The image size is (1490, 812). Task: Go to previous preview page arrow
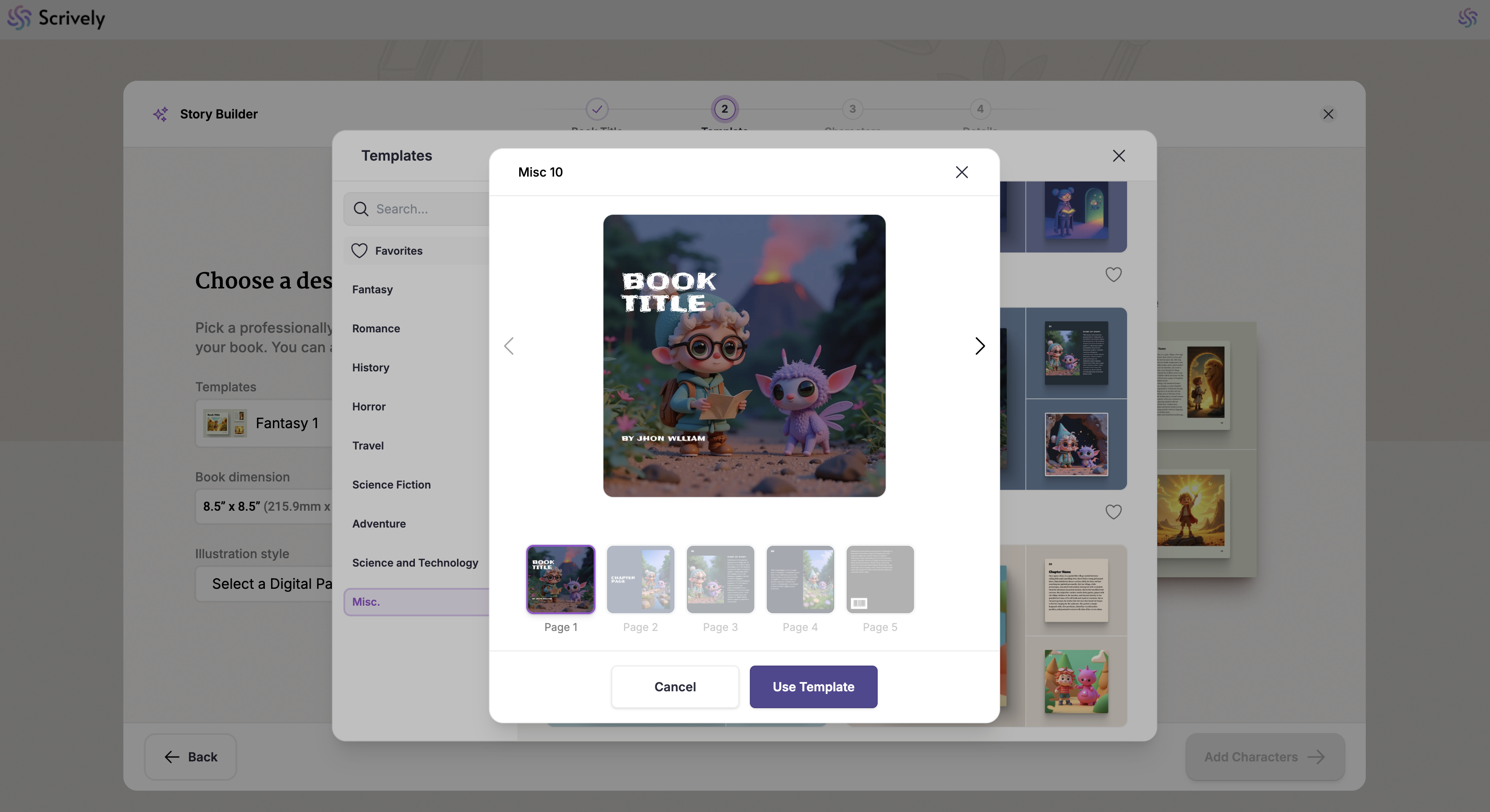pyautogui.click(x=509, y=346)
